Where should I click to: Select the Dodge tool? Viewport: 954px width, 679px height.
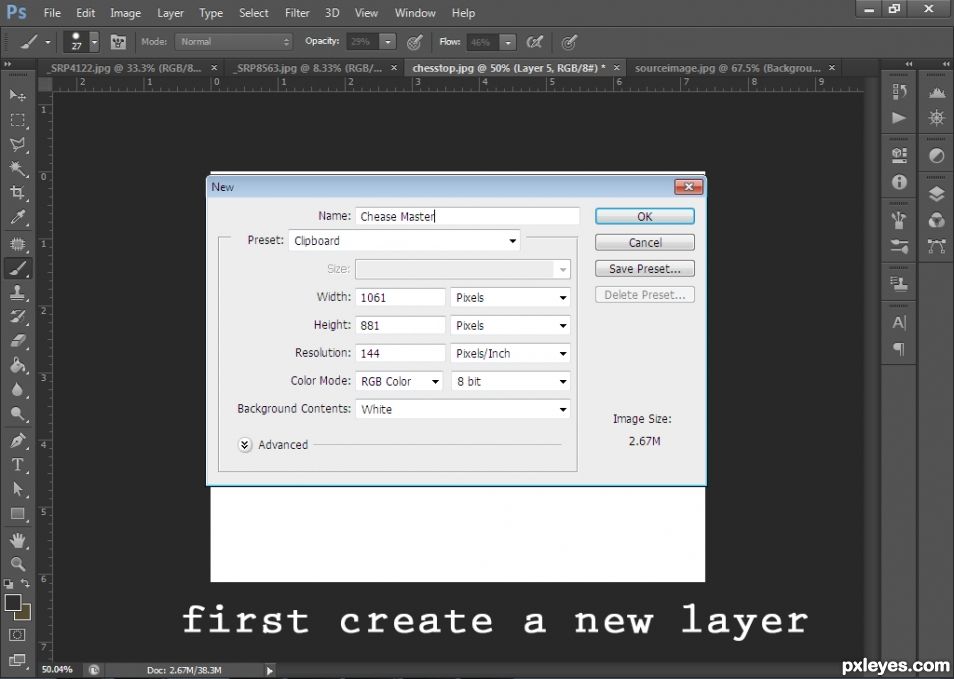coord(18,414)
